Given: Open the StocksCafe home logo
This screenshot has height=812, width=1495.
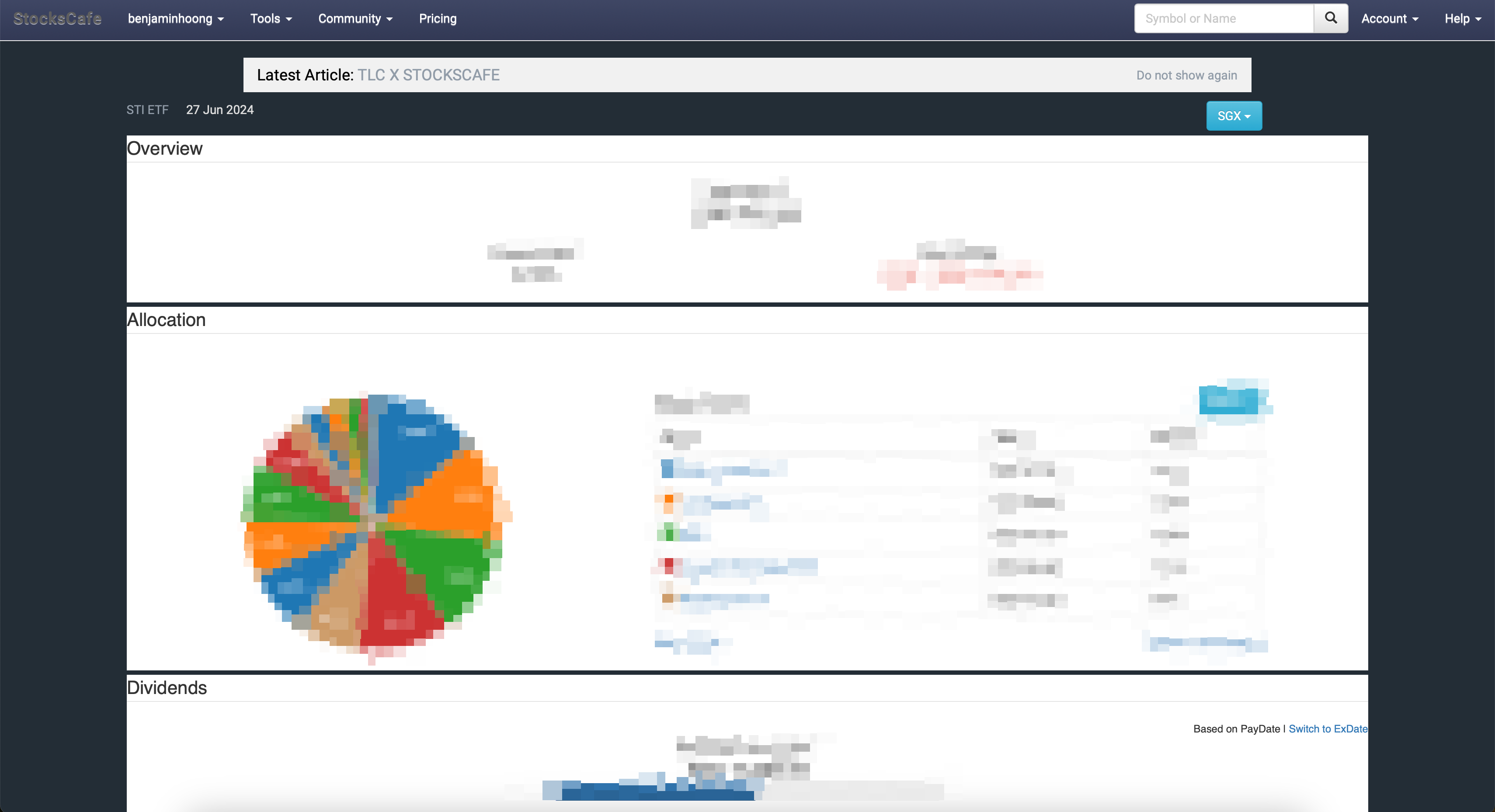Looking at the screenshot, I should (57, 18).
